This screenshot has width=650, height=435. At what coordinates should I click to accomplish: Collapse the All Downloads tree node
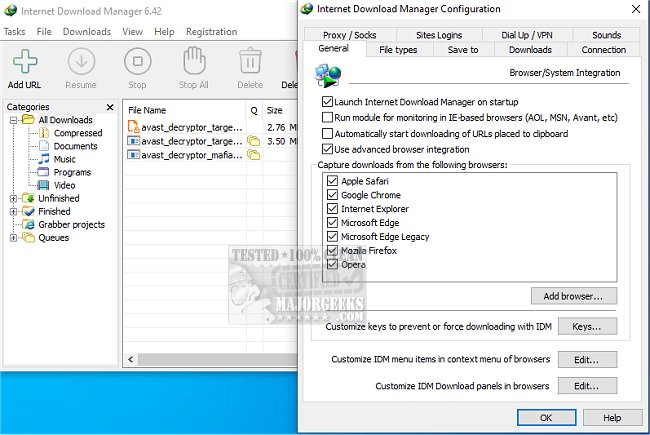coord(13,120)
